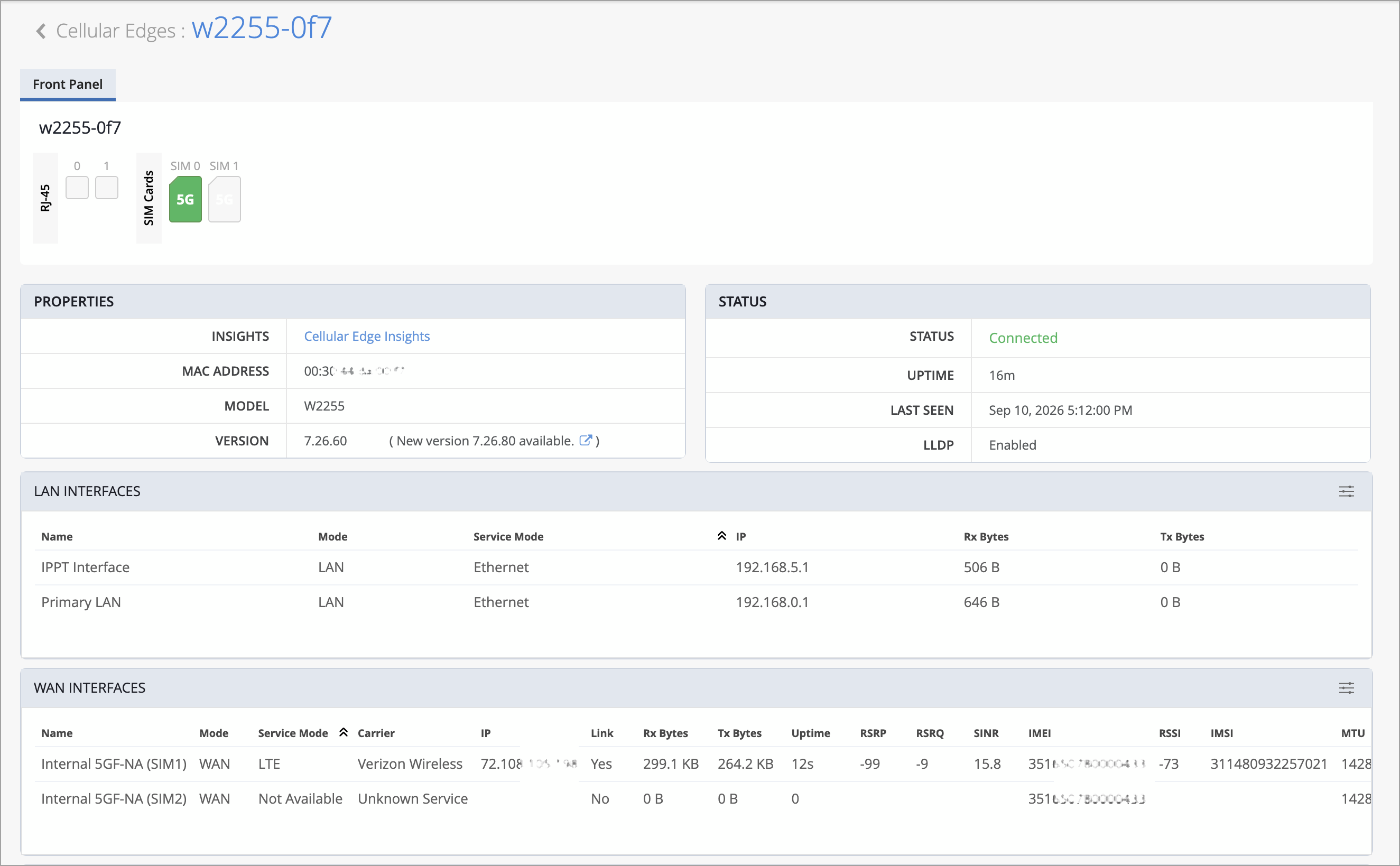
Task: Open the Cellular Edge Insights link
Action: click(367, 336)
